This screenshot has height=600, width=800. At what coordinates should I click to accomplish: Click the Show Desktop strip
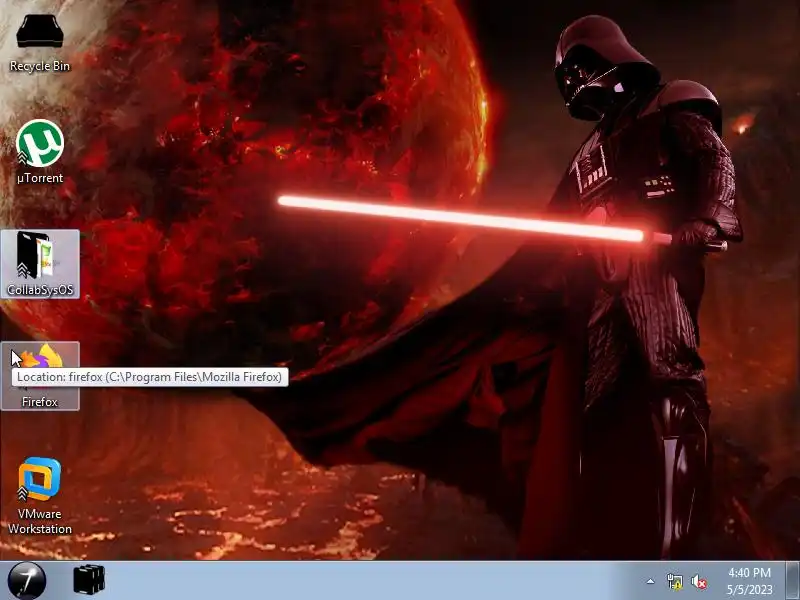point(792,581)
